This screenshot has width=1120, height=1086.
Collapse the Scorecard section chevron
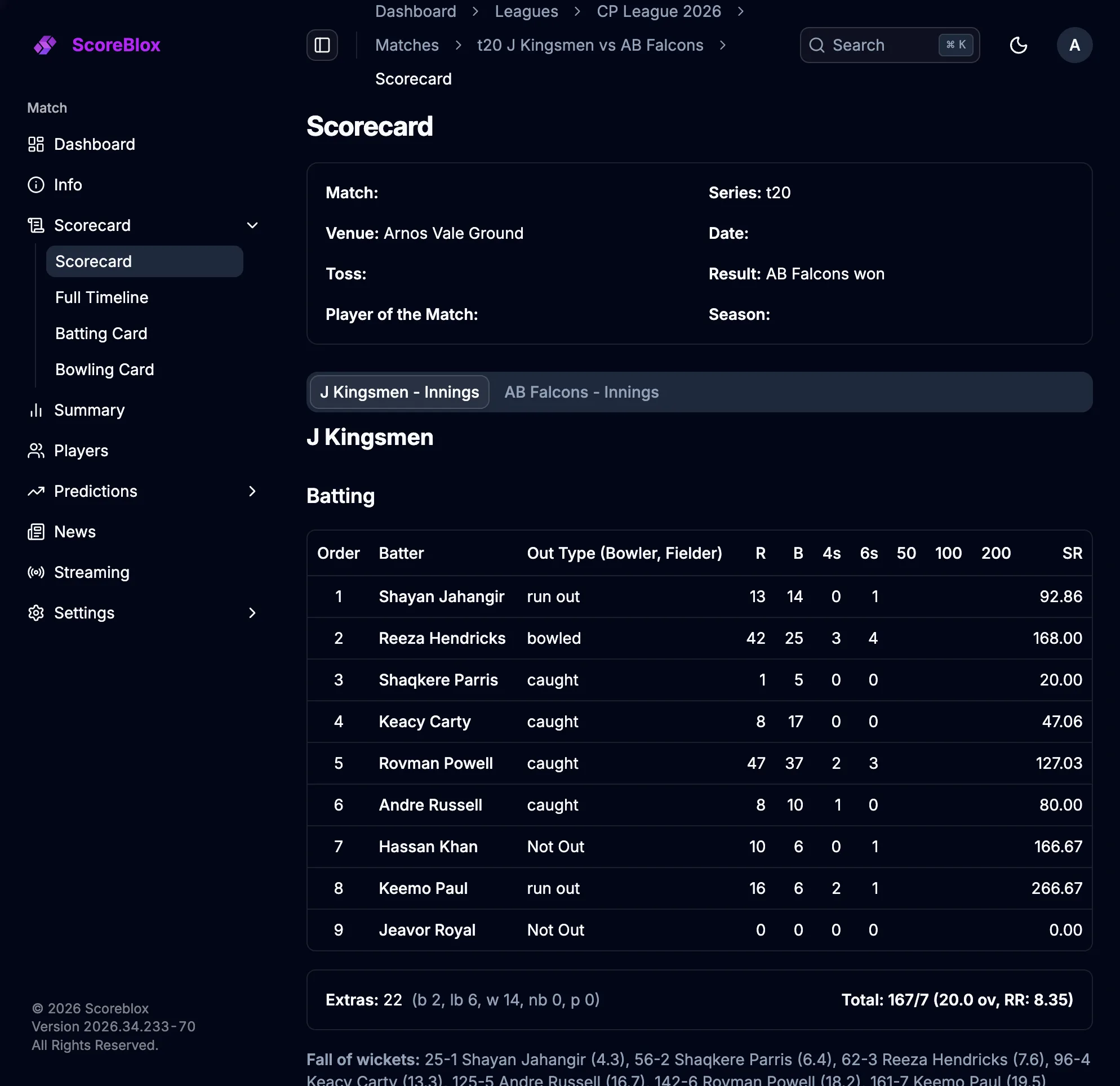[x=252, y=225]
